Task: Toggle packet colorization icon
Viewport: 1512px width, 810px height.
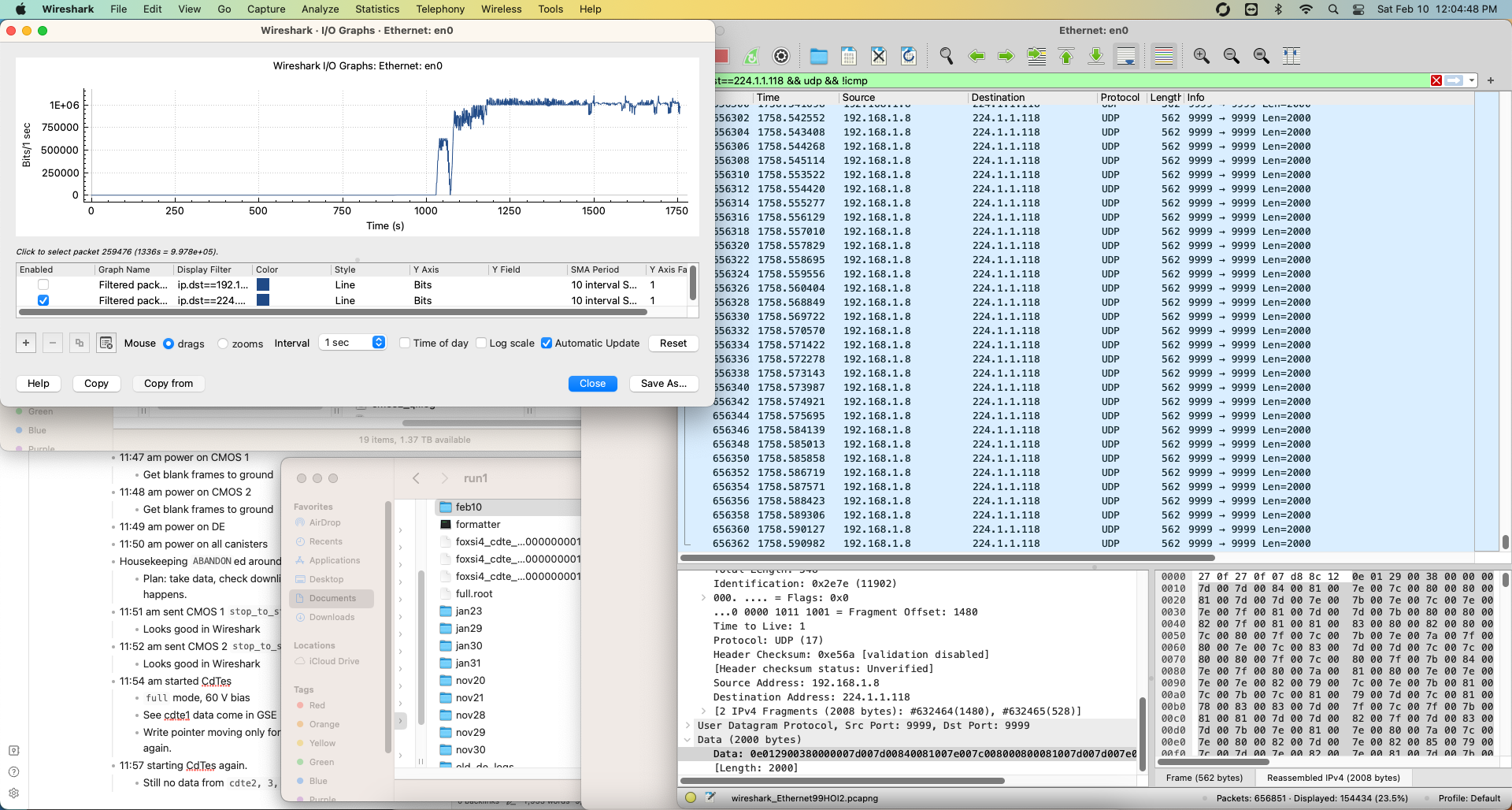Action: [x=1164, y=56]
